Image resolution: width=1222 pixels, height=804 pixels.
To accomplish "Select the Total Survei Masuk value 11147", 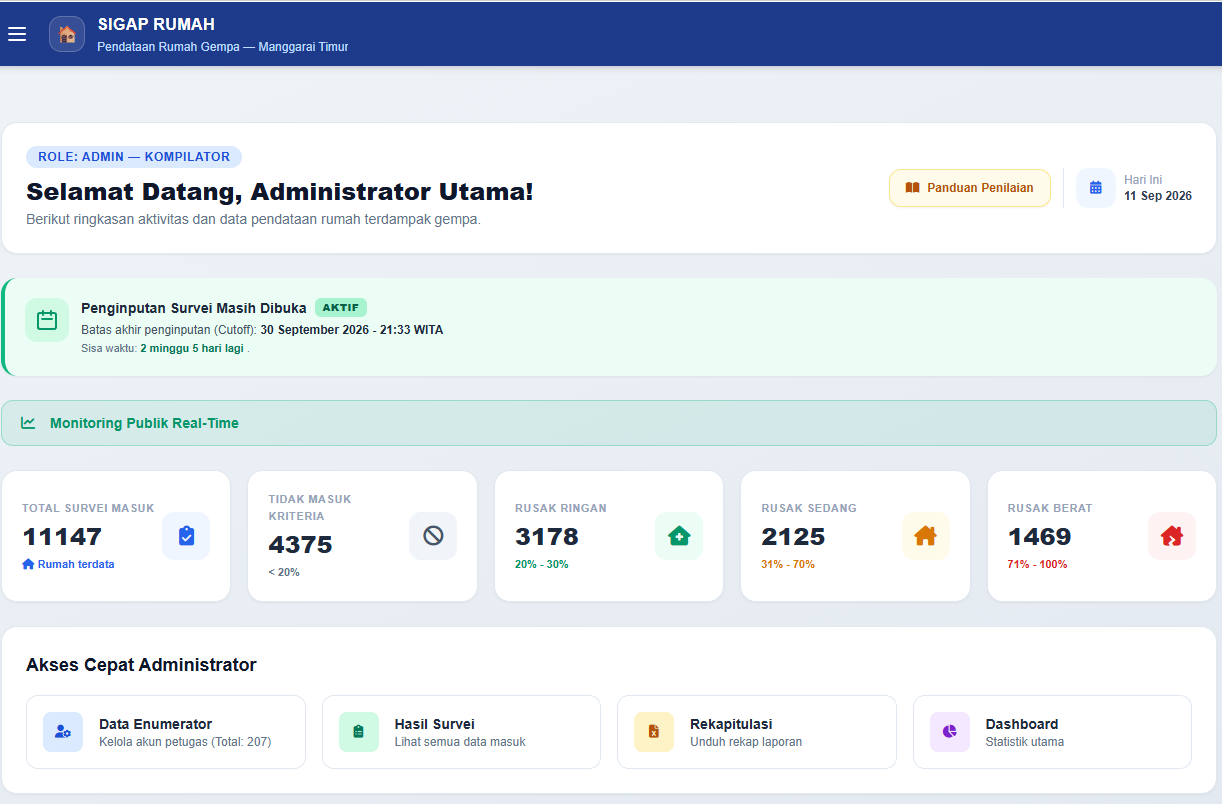I will [62, 537].
